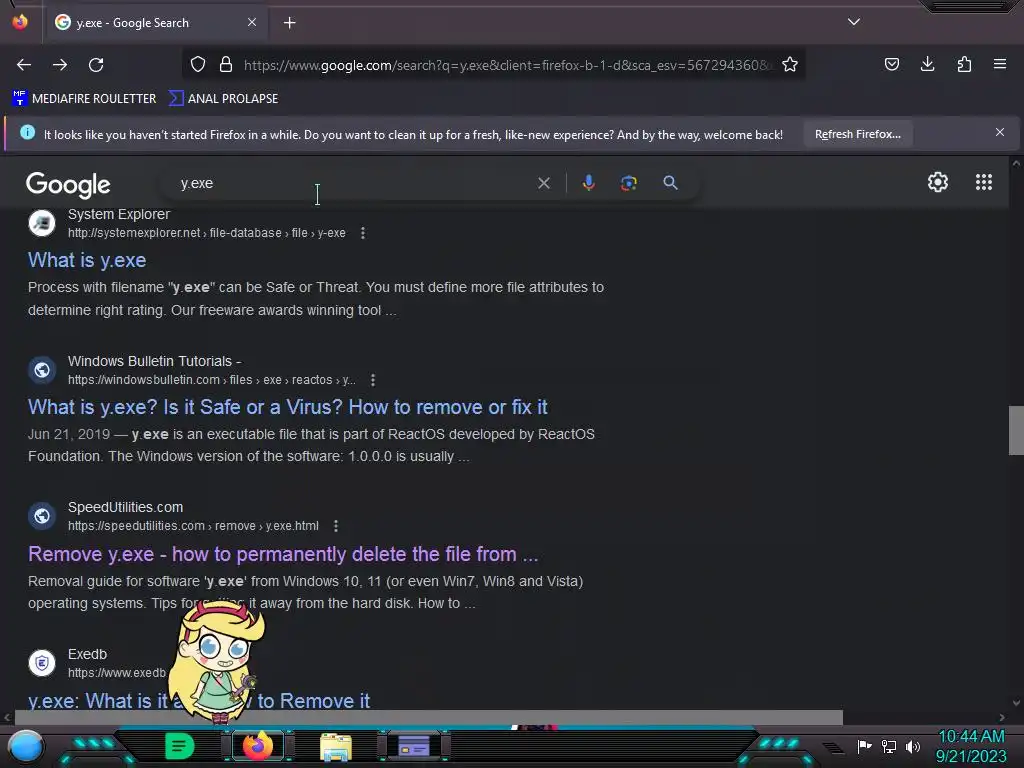Open the Remove y.exe permanently delete result
This screenshot has width=1024, height=768.
(x=283, y=554)
